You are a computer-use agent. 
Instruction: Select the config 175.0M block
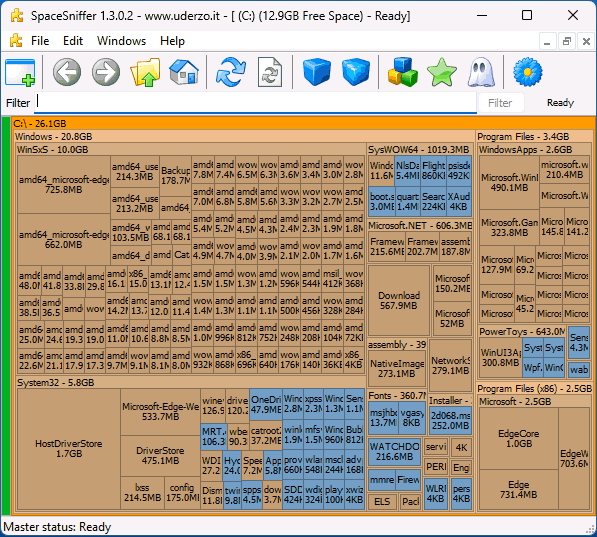coord(183,492)
